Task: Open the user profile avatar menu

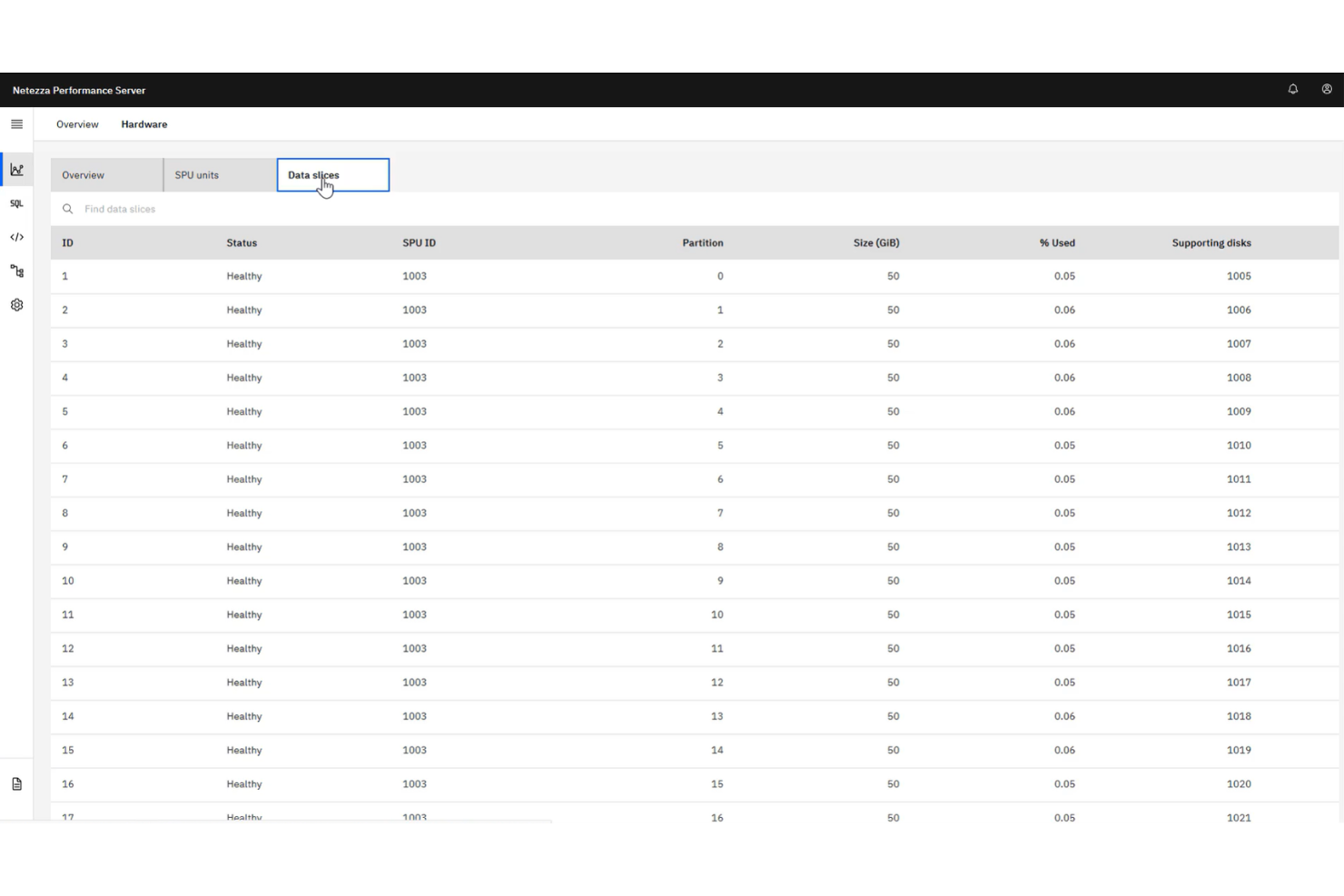Action: click(x=1327, y=89)
